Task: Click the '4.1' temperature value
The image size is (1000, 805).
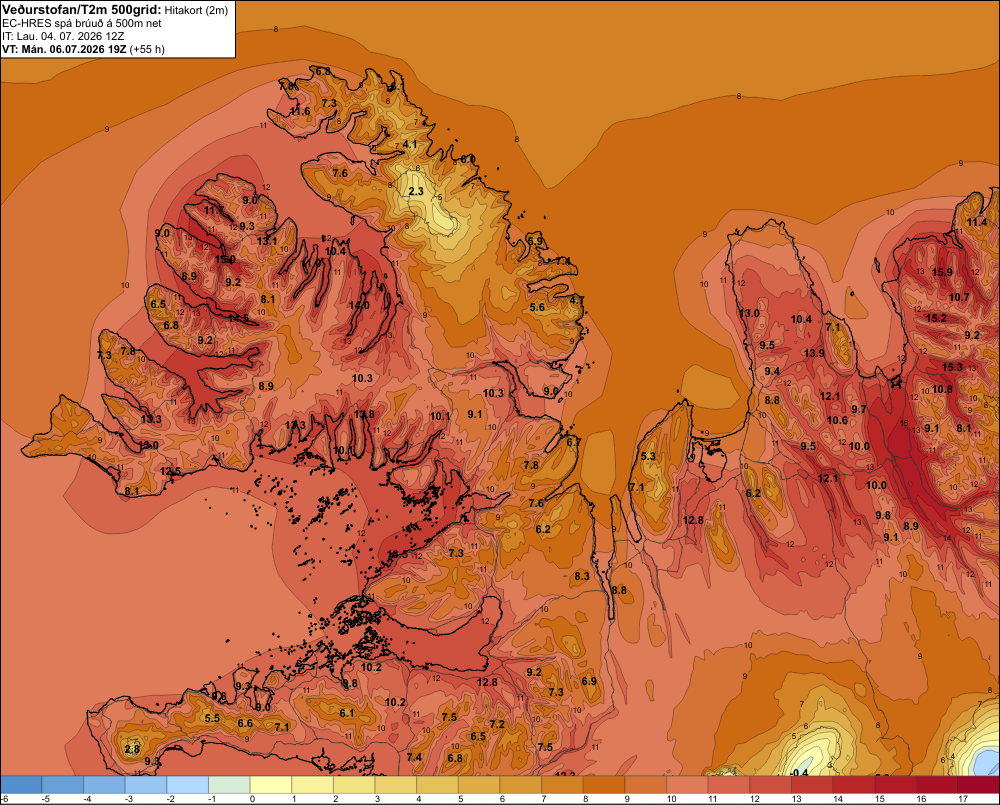Action: tap(409, 144)
